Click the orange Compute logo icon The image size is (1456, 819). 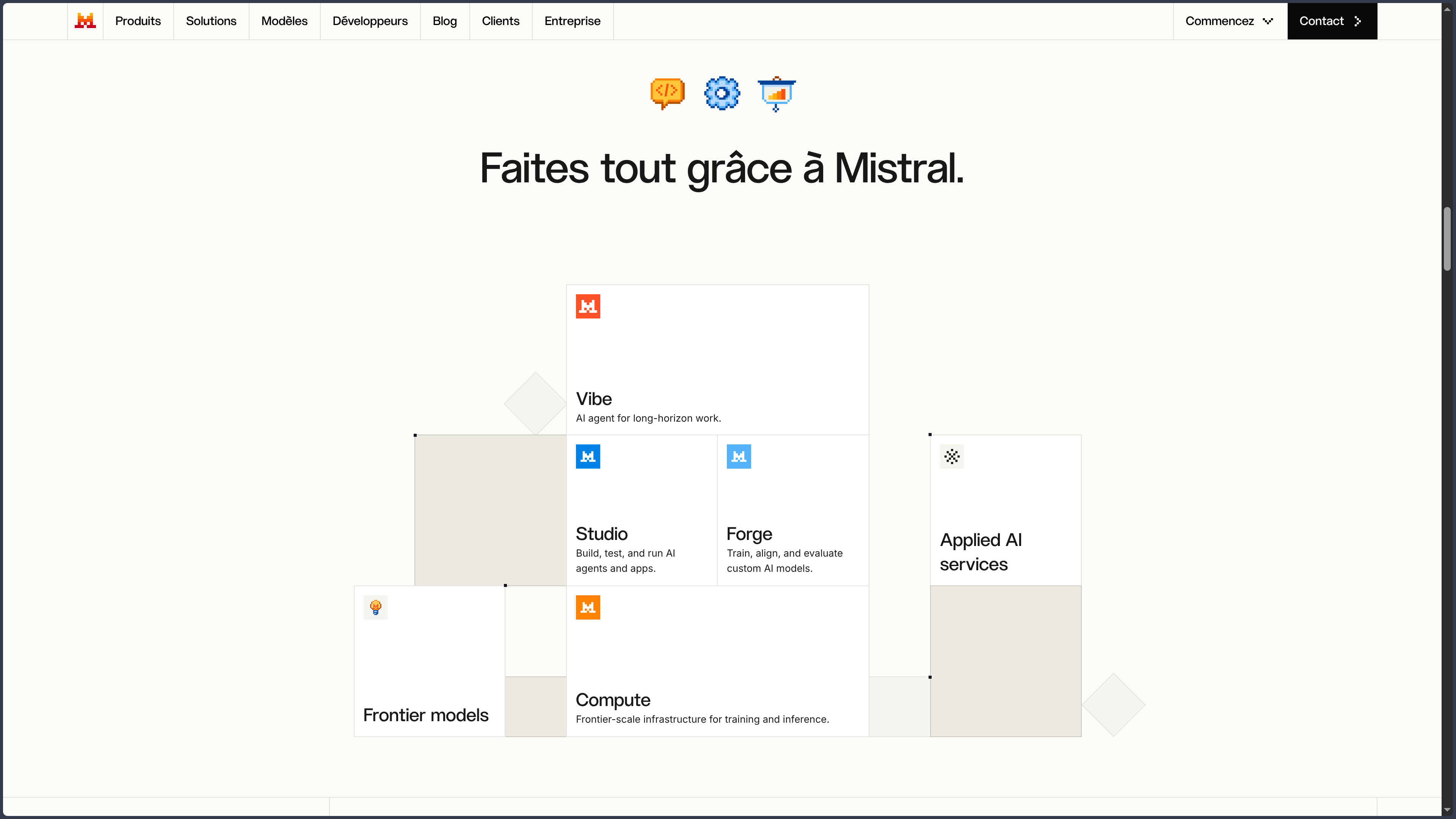coord(588,607)
